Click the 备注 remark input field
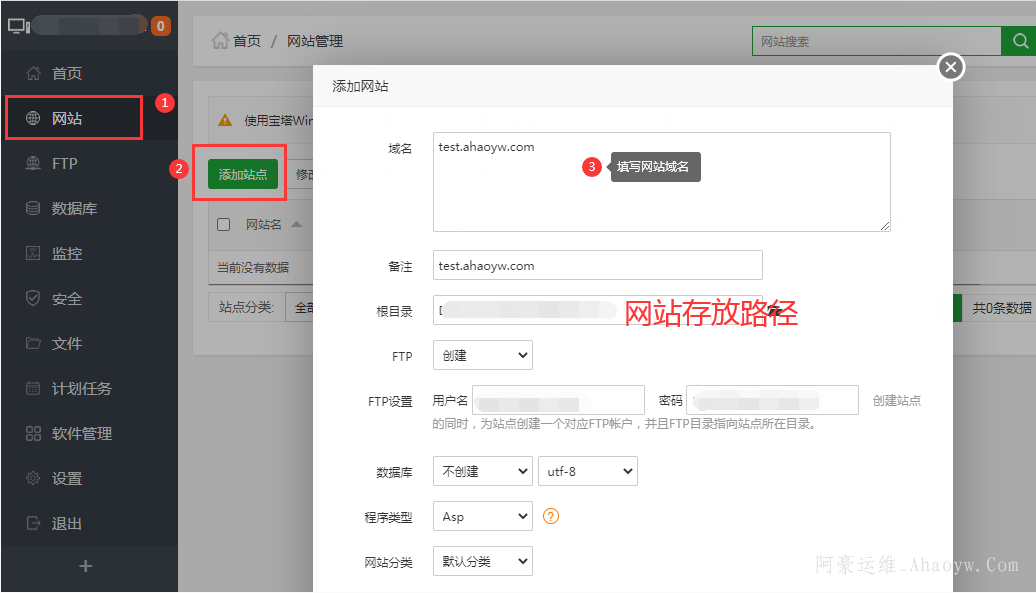The height and width of the screenshot is (593, 1036). pos(597,266)
